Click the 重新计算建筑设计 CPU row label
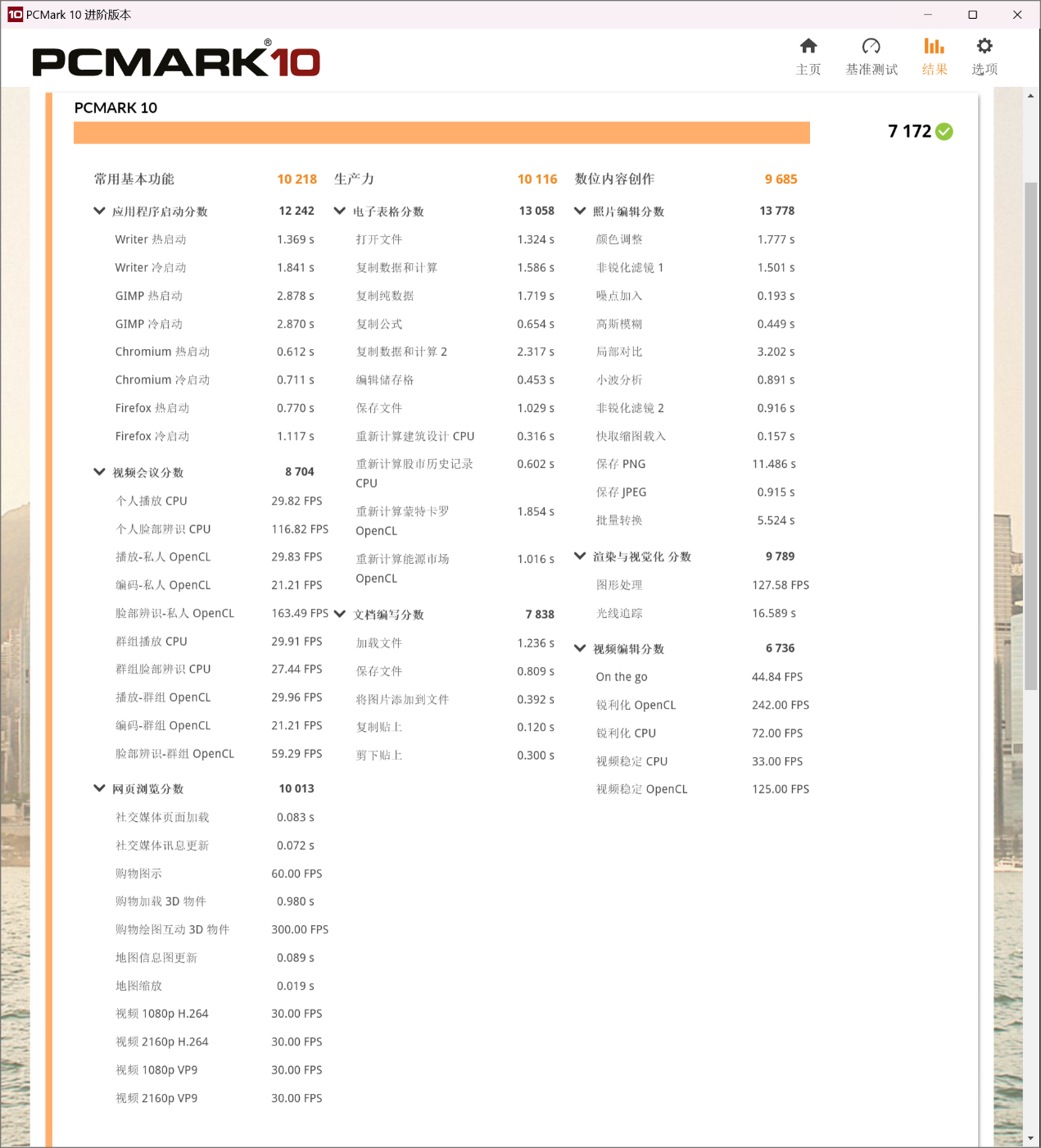1041x1148 pixels. click(415, 436)
